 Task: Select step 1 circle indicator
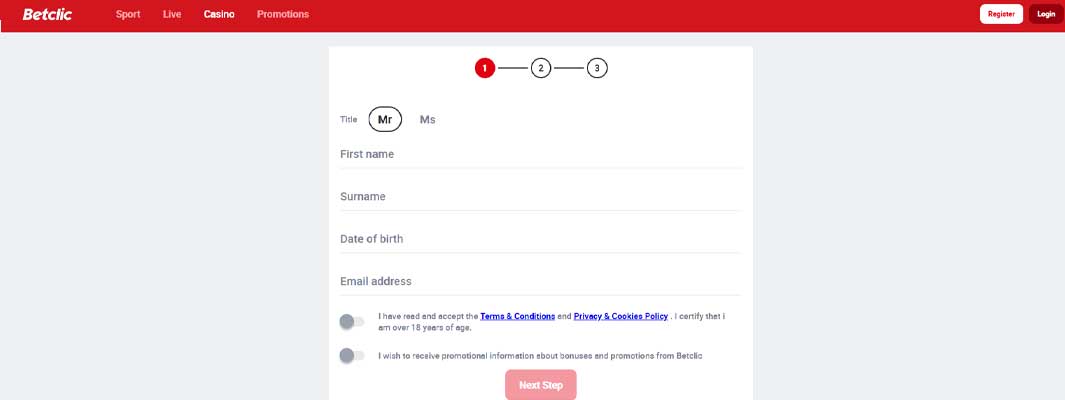pos(485,68)
